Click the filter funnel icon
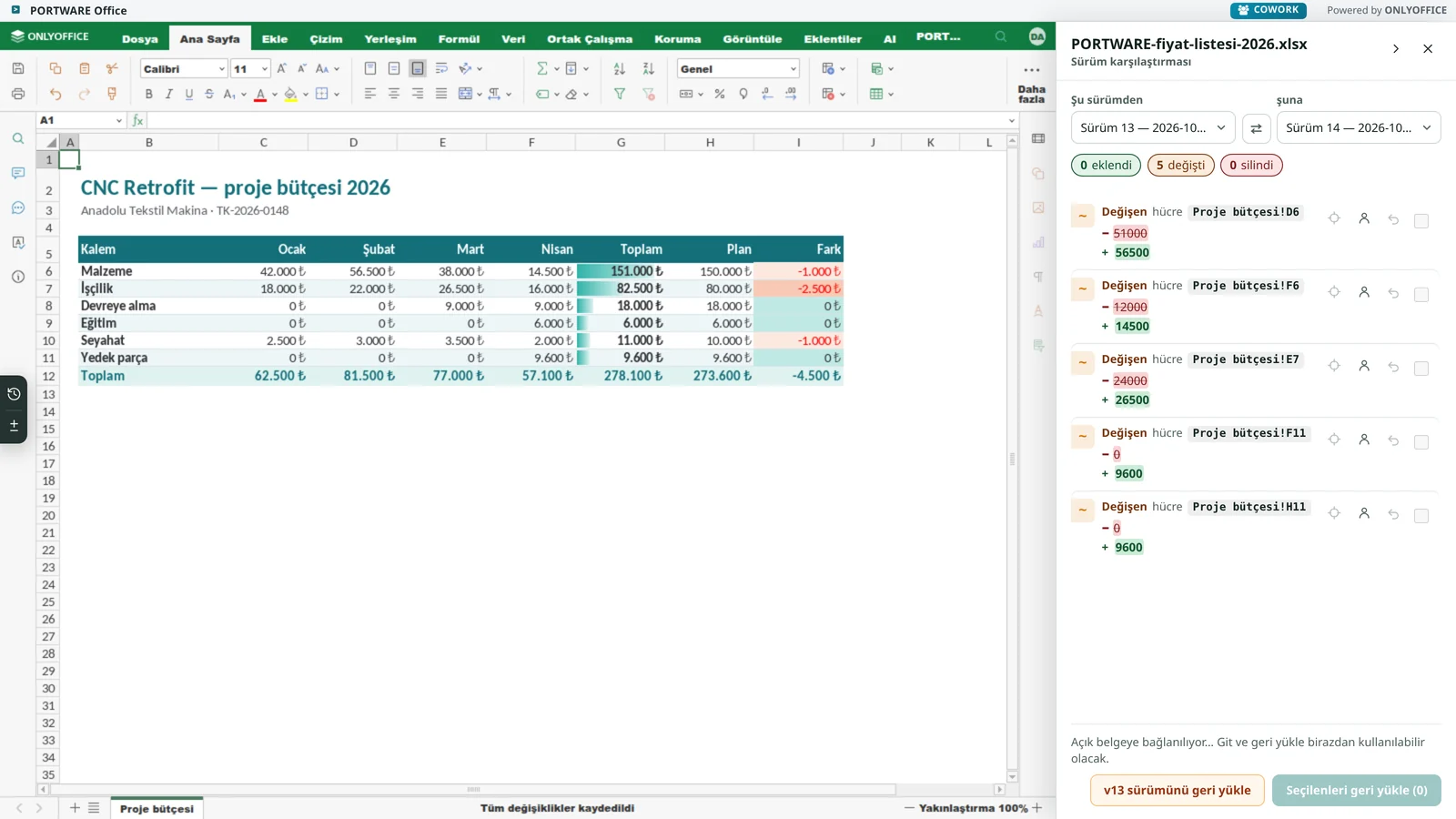1456x819 pixels. (x=620, y=94)
